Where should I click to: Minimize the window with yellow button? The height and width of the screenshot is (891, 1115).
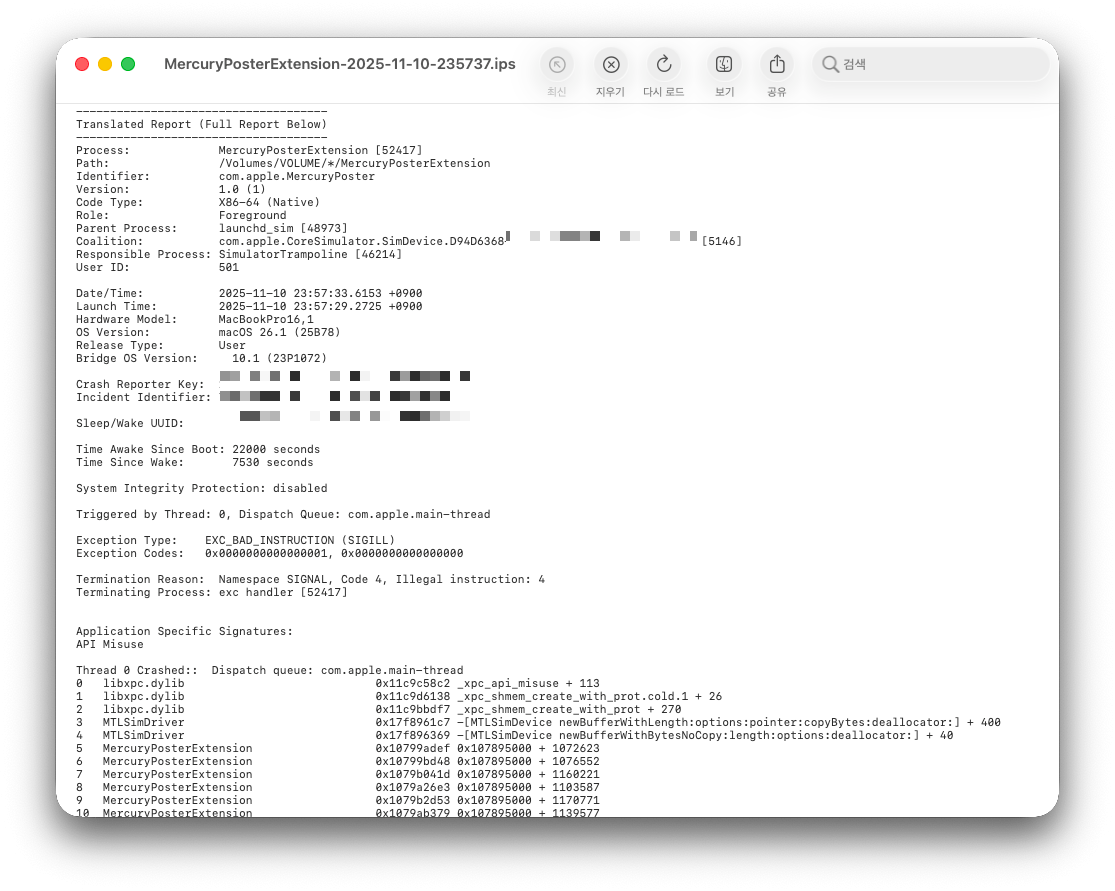tap(105, 64)
